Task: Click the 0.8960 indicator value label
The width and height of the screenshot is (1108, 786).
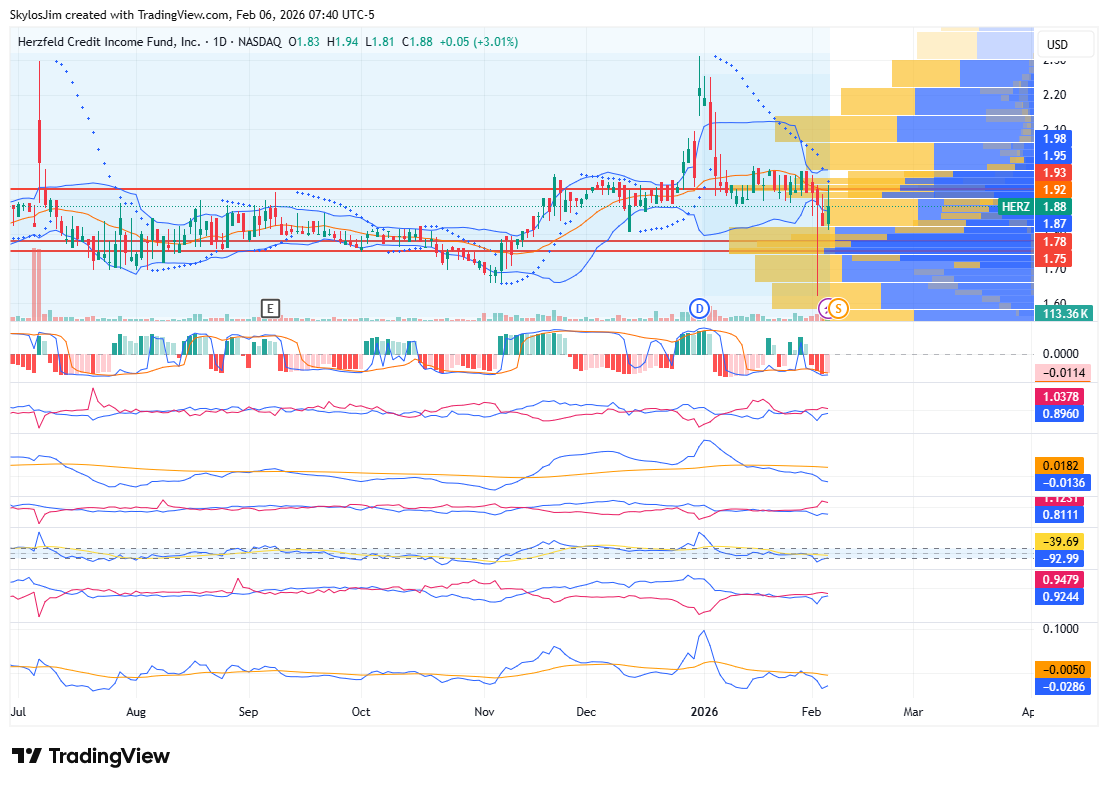Action: pos(1059,413)
